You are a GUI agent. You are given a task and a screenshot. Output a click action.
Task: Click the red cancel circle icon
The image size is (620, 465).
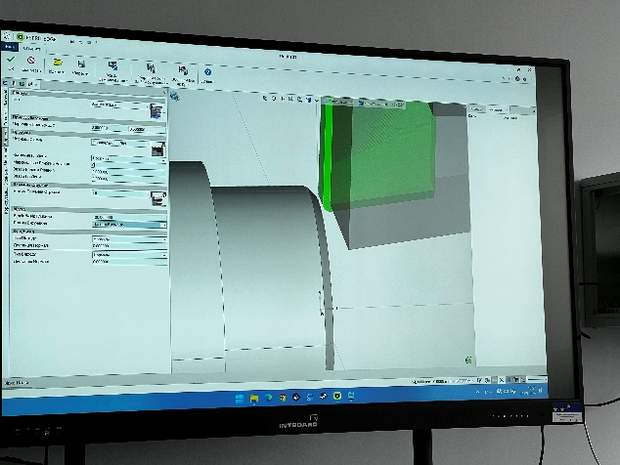pyautogui.click(x=31, y=60)
